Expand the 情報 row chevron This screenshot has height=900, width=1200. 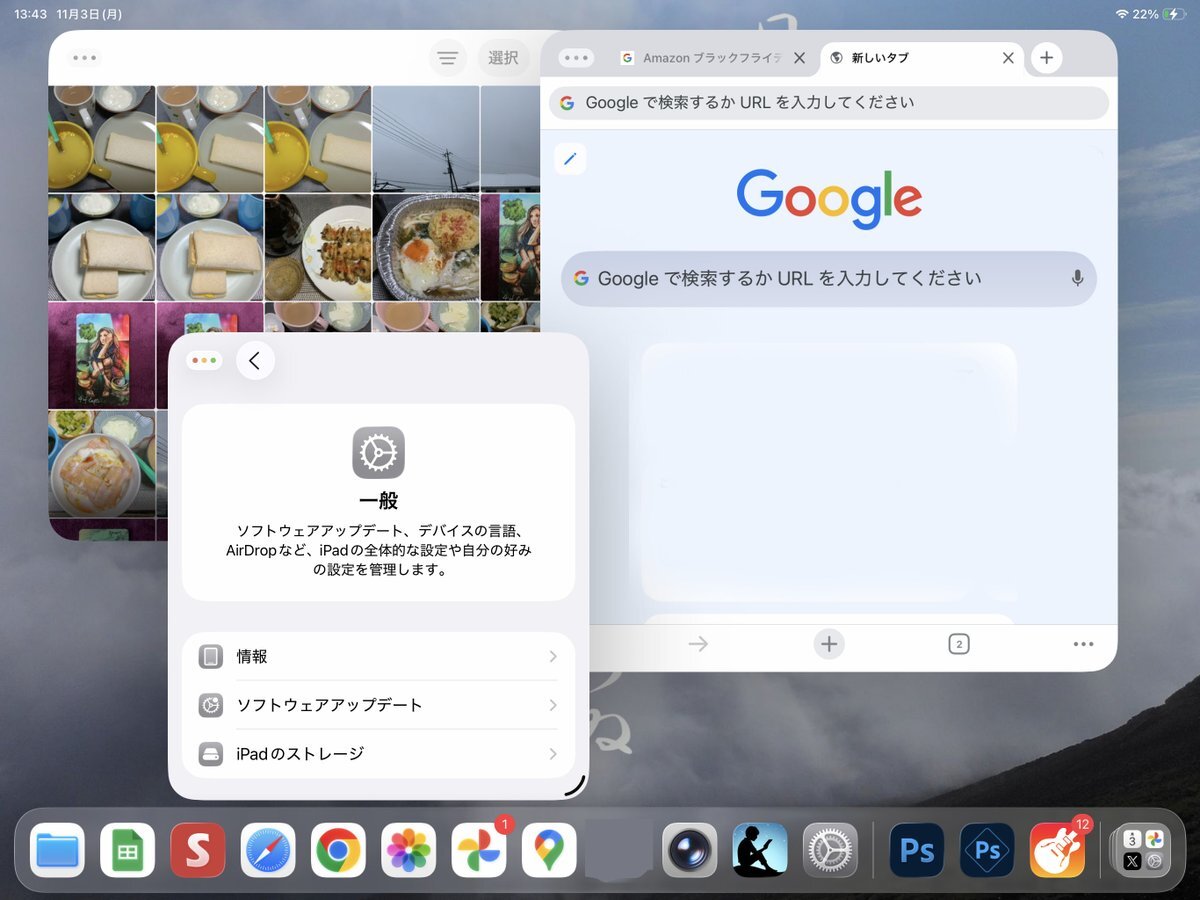pos(553,657)
